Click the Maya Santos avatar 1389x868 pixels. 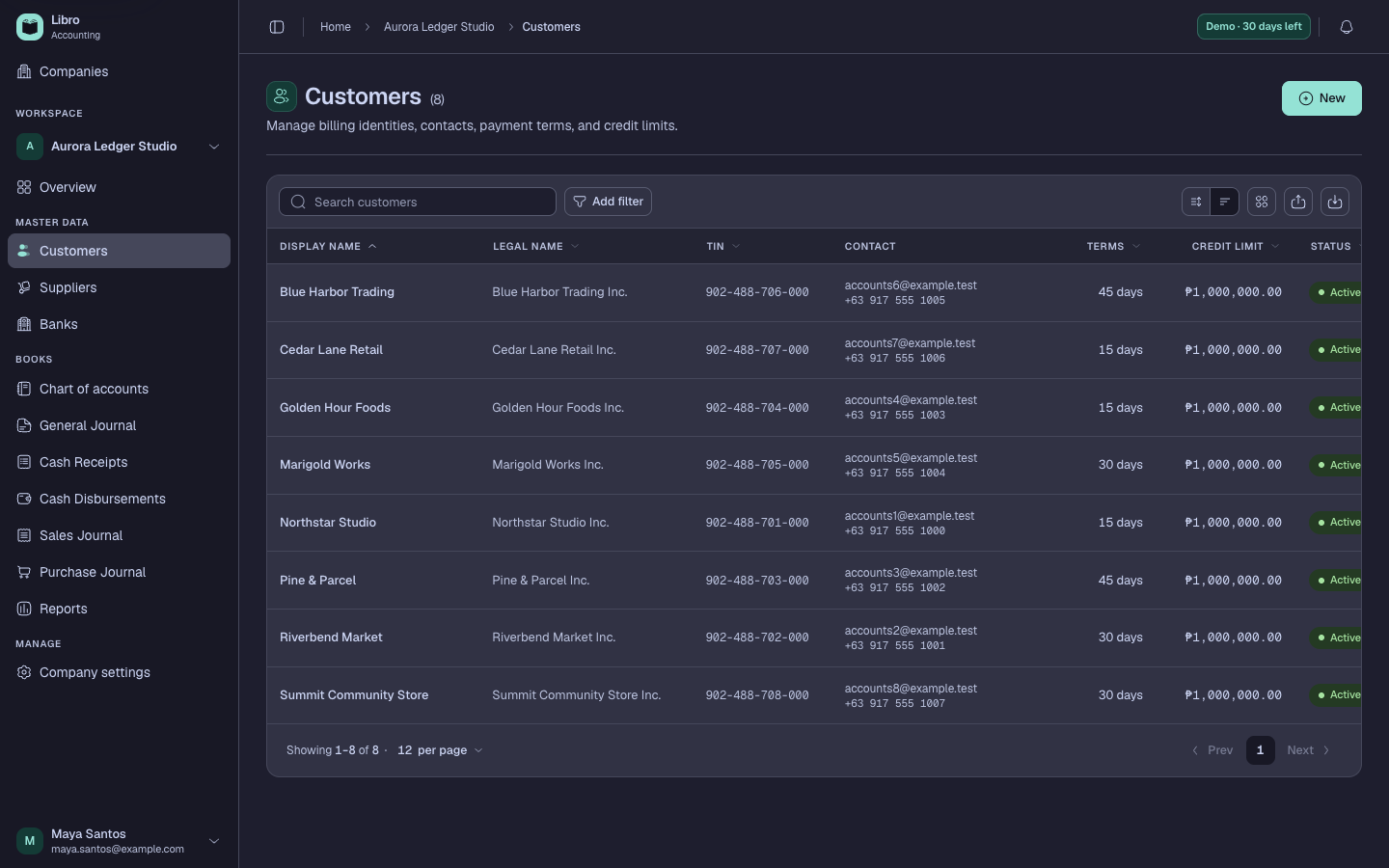coord(30,841)
